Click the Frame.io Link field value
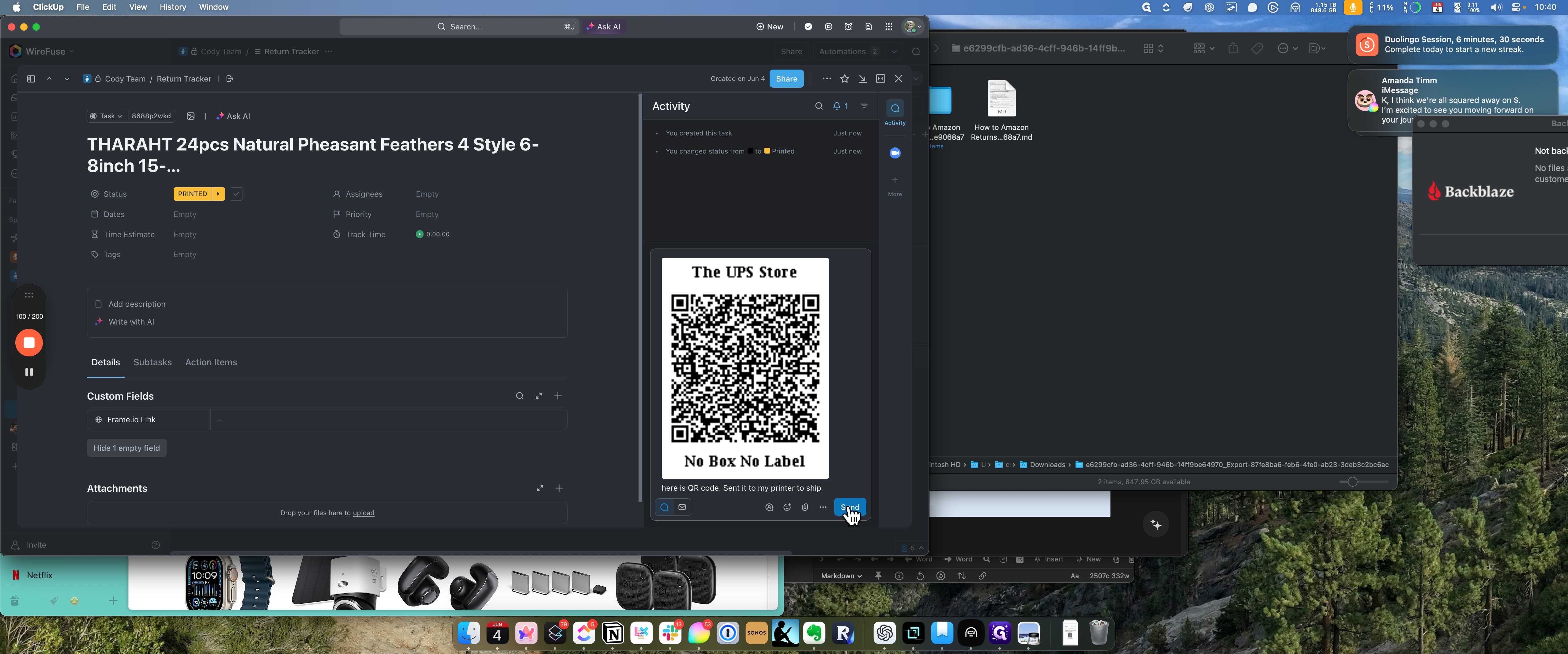Image resolution: width=1568 pixels, height=654 pixels. [x=388, y=420]
